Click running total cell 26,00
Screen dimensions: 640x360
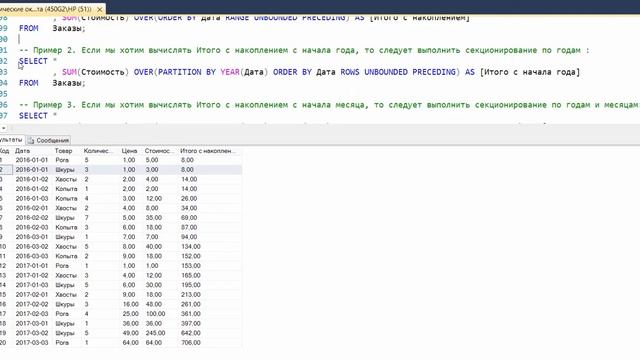pyautogui.click(x=189, y=198)
